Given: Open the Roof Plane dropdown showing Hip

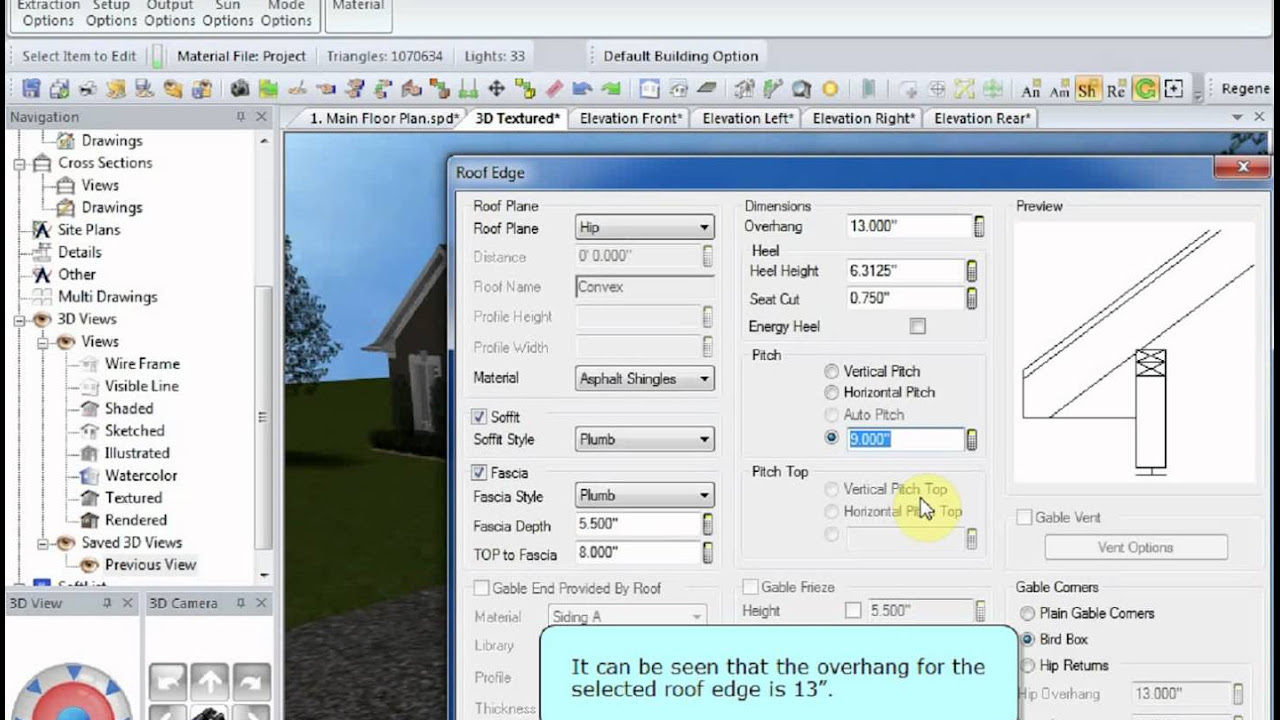Looking at the screenshot, I should (645, 228).
